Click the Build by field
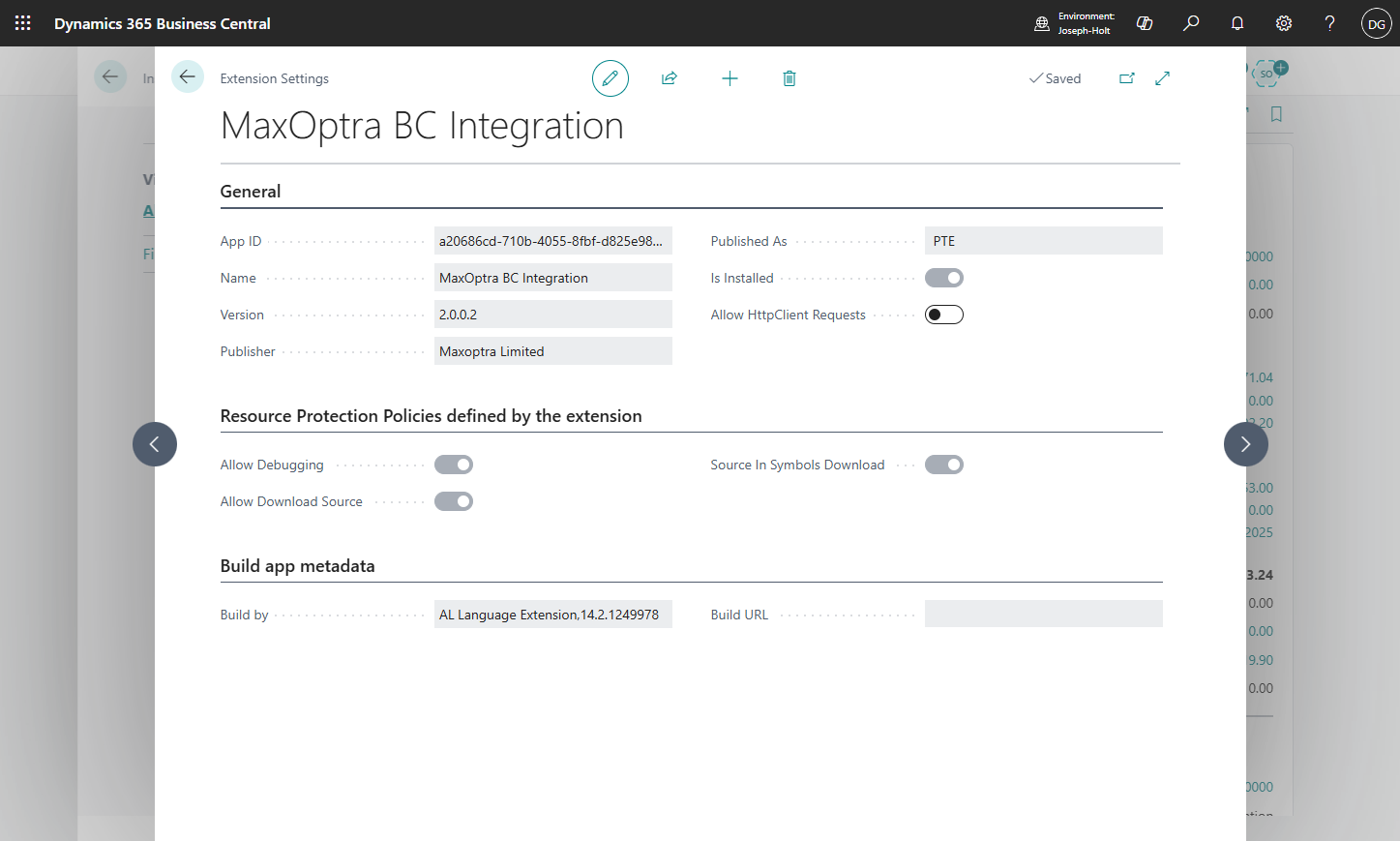Viewport: 1400px width, 841px height. pos(553,615)
